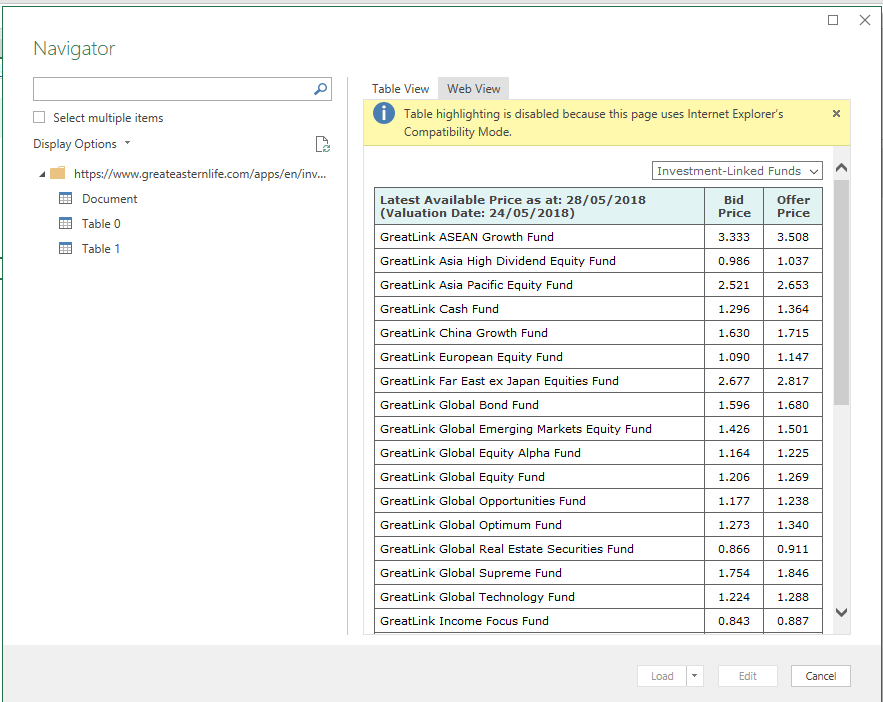This screenshot has width=883, height=702.
Task: Select the greateasternlife URL tree node
Action: (x=200, y=174)
